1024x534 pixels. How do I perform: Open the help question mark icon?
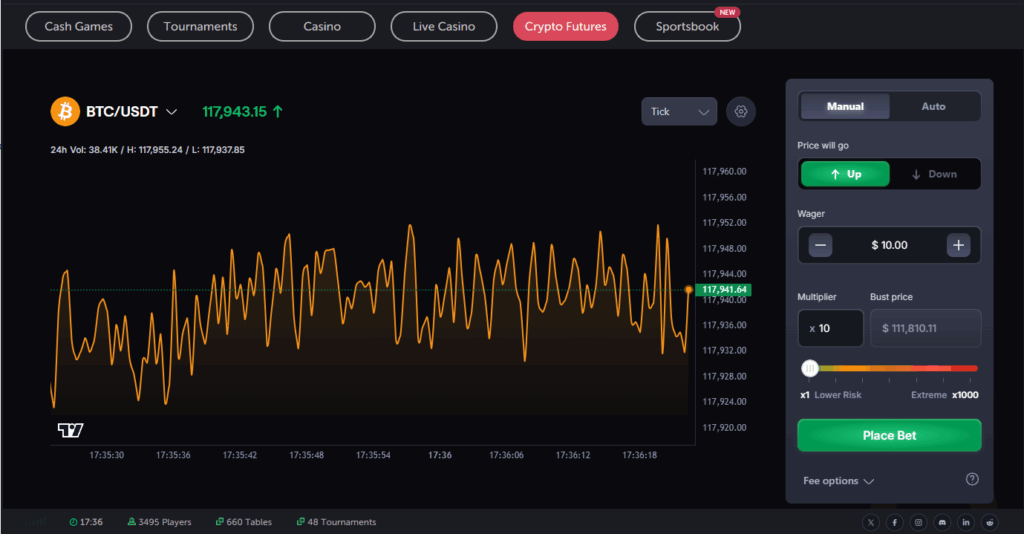coord(972,479)
